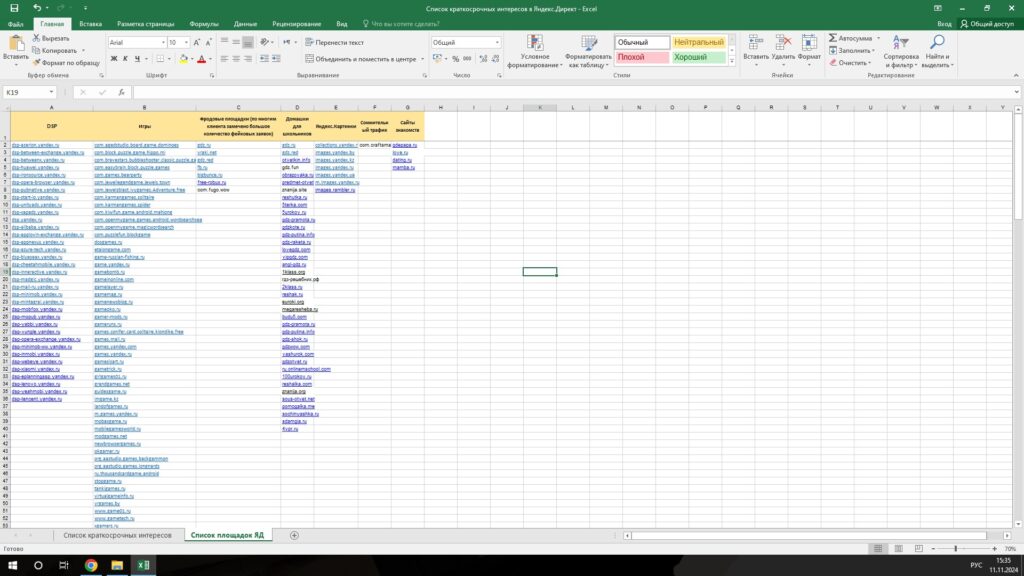This screenshot has width=1024, height=576.
Task: Open Windows Start menu
Action: pyautogui.click(x=12, y=565)
